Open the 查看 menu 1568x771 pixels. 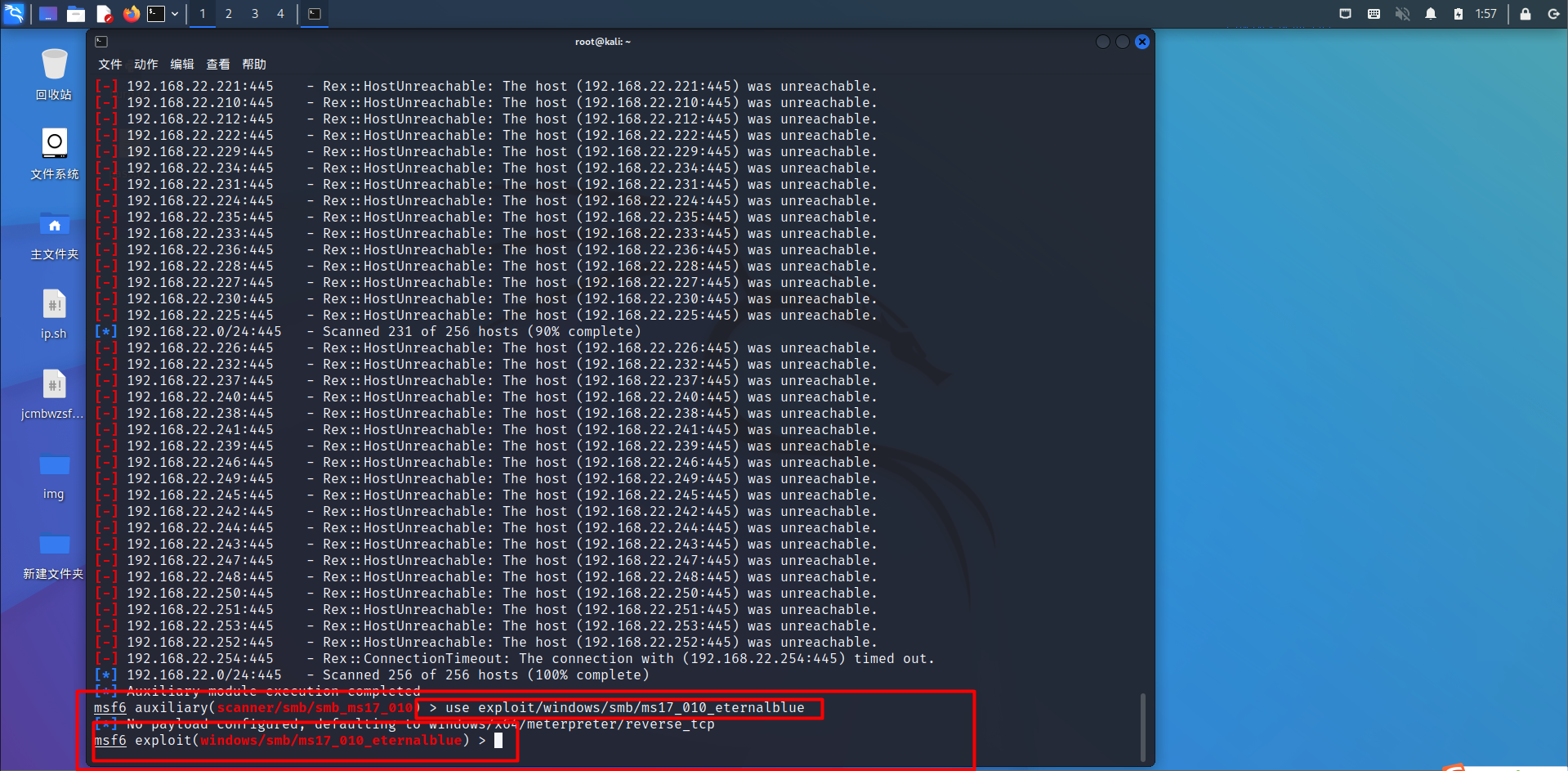218,65
